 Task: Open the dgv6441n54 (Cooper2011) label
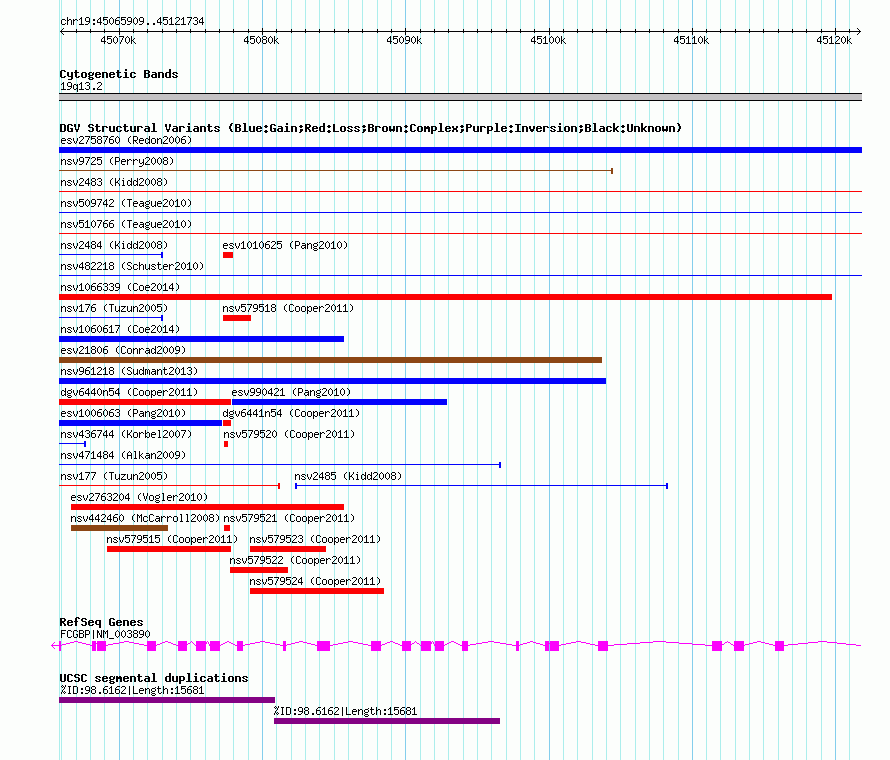click(291, 413)
